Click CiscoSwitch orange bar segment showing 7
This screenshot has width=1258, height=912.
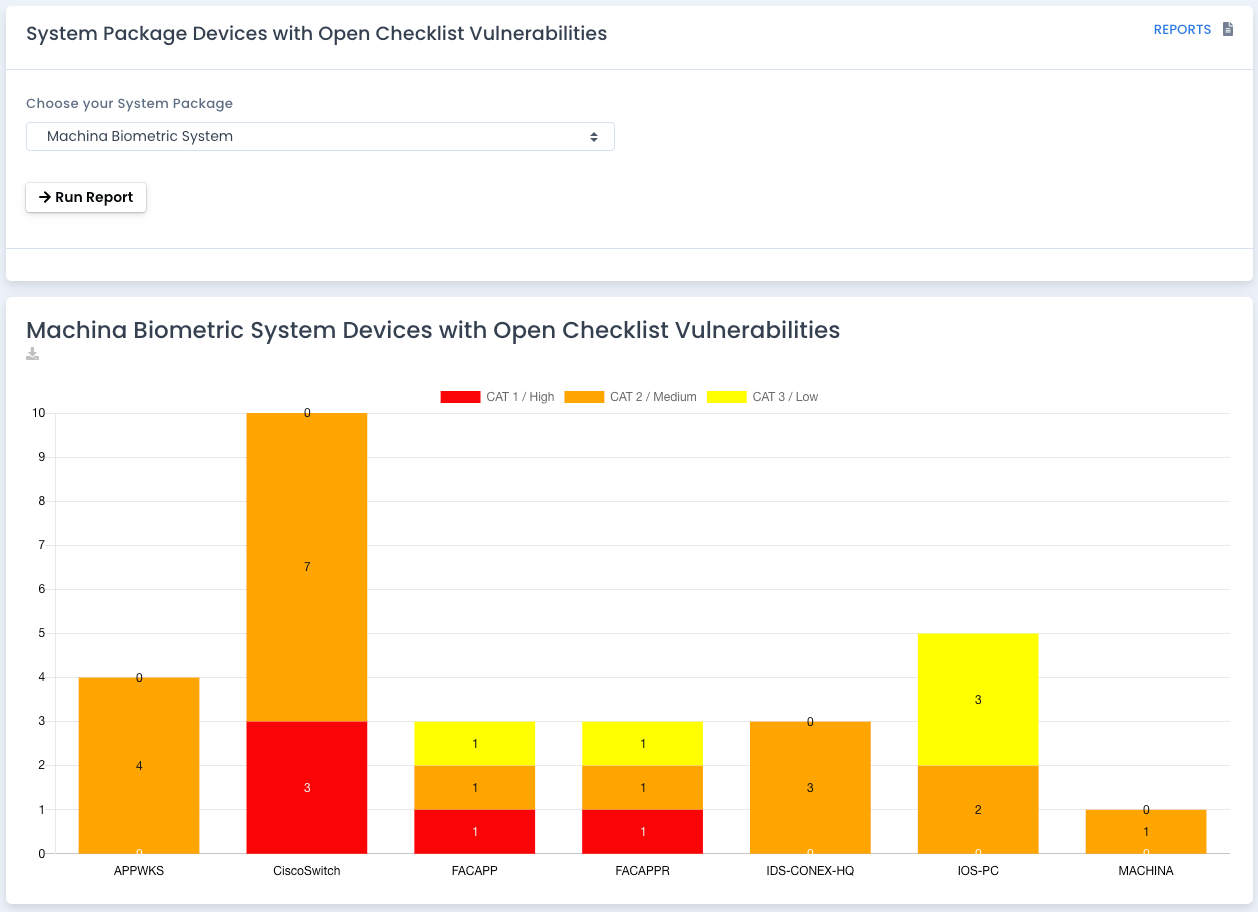(307, 567)
